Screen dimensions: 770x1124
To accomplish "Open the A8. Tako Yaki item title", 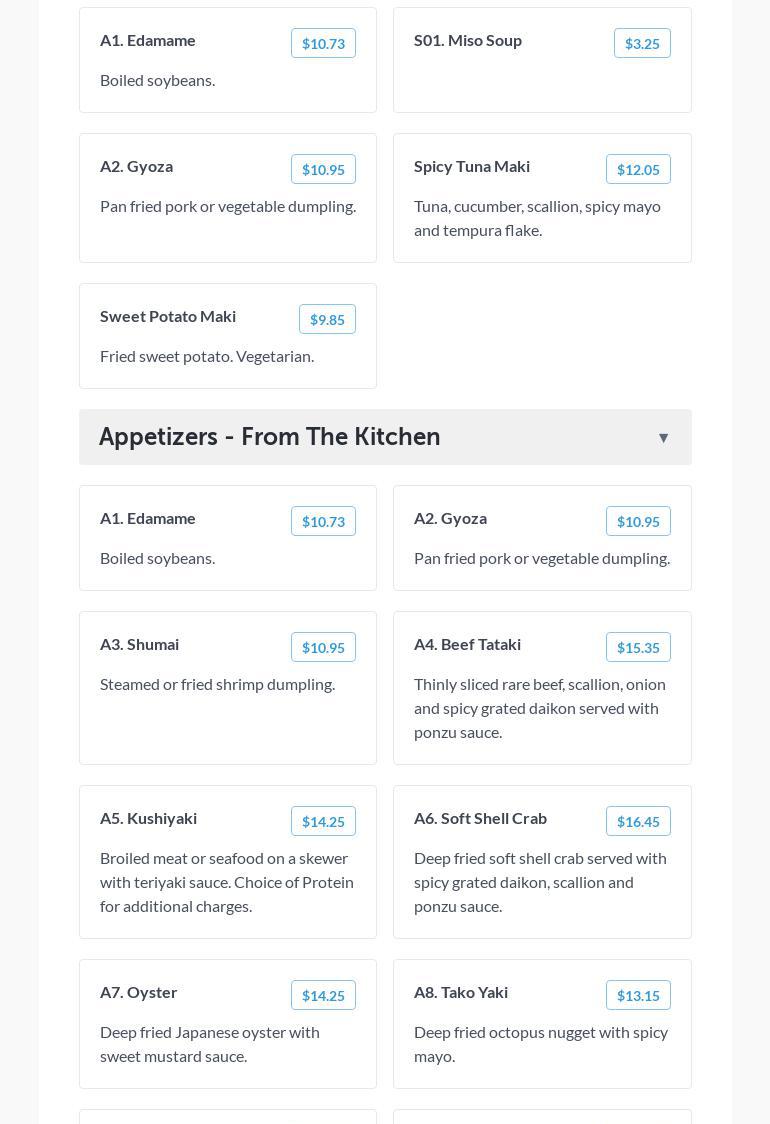I will click(461, 992).
